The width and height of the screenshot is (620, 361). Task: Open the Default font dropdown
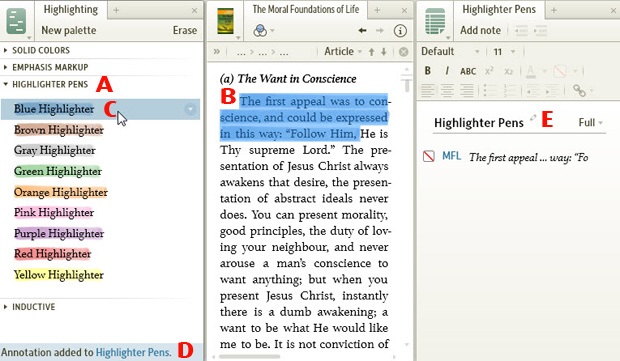450,51
